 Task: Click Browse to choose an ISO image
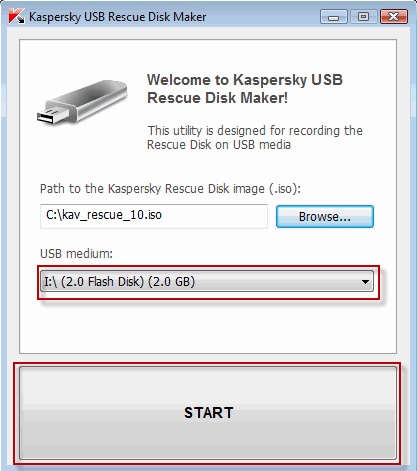point(325,217)
